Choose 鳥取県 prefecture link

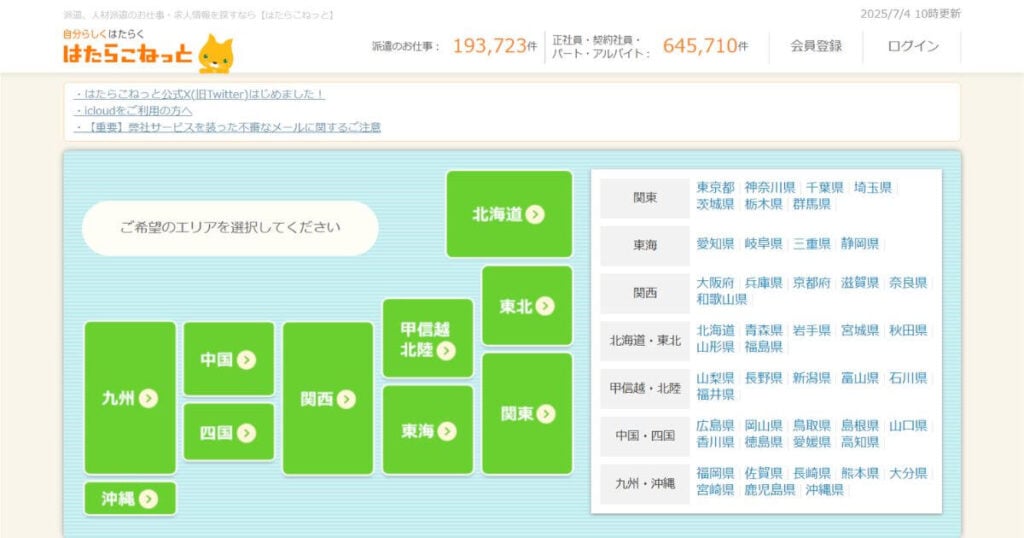pyautogui.click(x=812, y=426)
